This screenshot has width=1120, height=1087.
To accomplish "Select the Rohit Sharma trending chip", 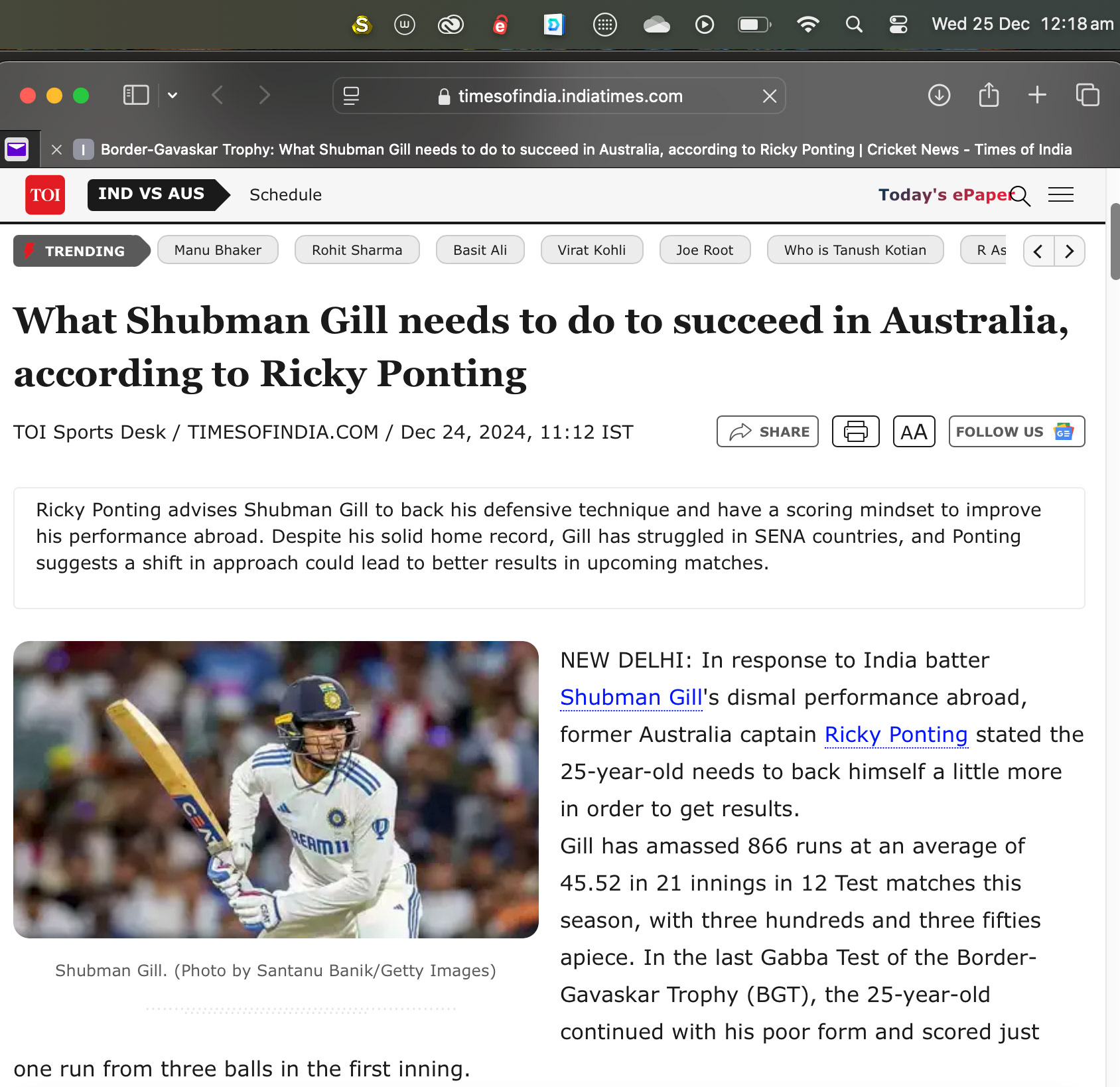I will click(x=357, y=250).
